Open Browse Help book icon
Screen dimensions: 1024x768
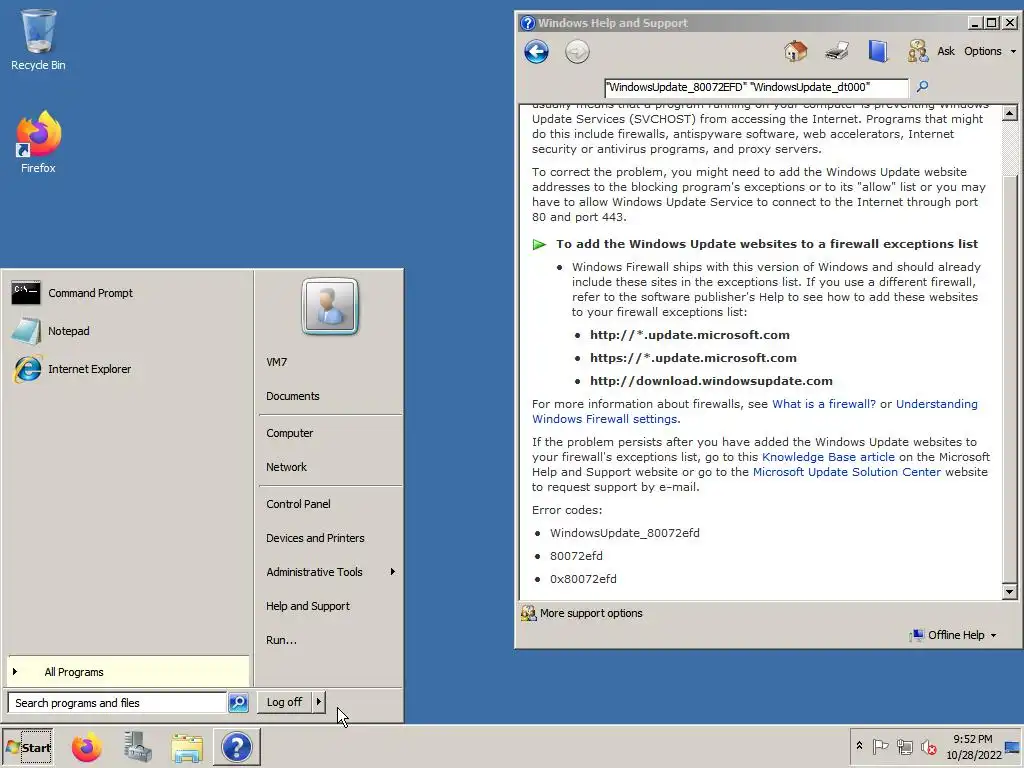(x=878, y=51)
